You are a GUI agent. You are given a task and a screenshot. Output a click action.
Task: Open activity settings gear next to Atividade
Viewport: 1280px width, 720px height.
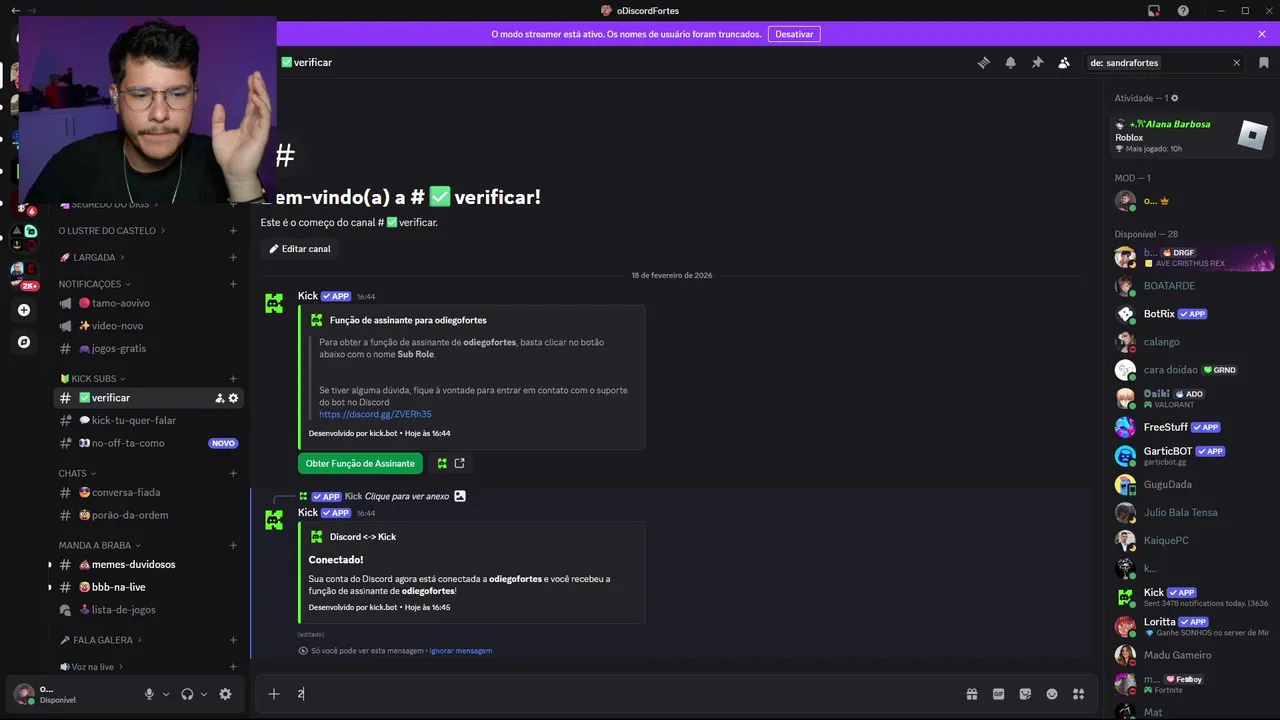[x=1175, y=98]
